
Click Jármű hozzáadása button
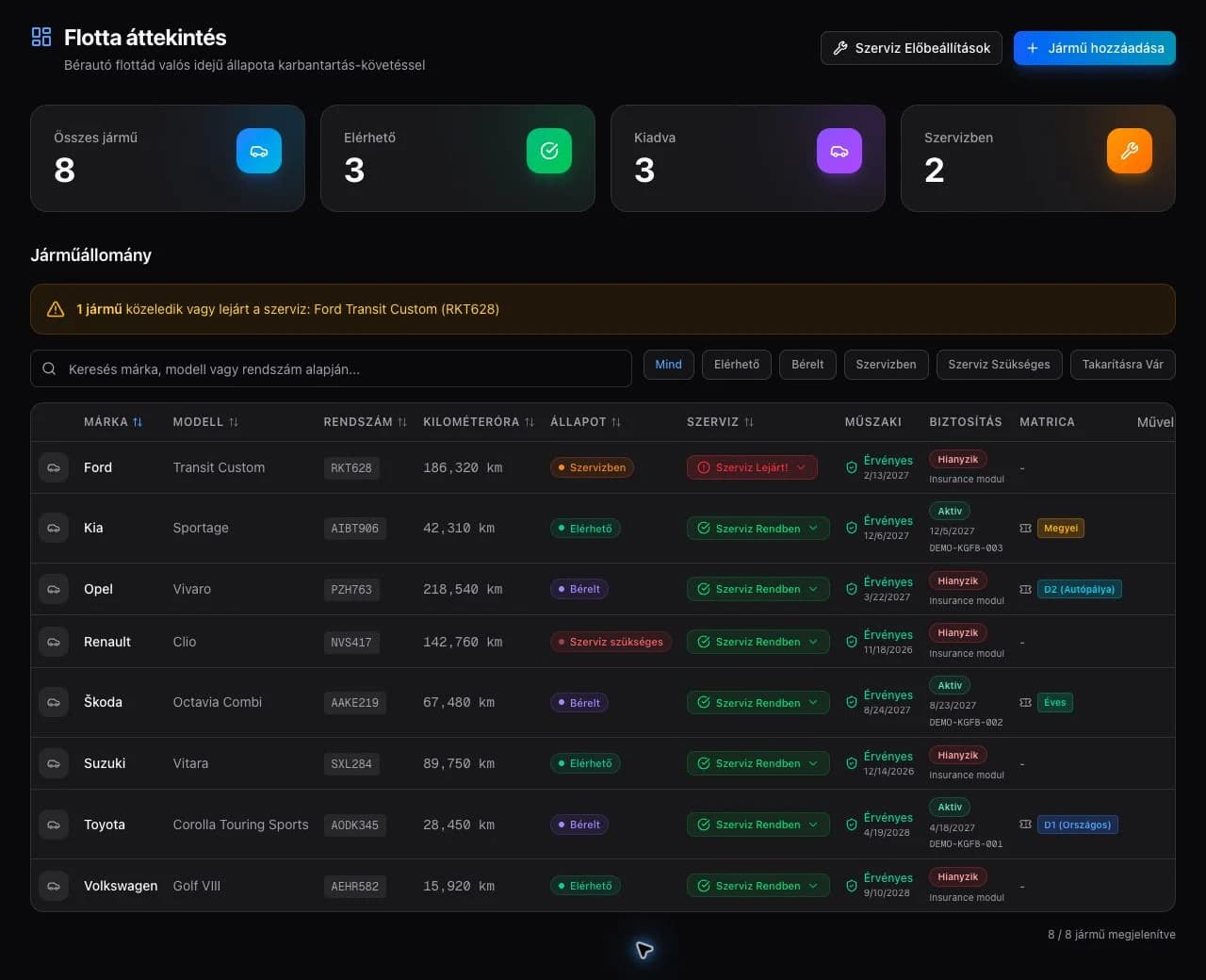1095,48
